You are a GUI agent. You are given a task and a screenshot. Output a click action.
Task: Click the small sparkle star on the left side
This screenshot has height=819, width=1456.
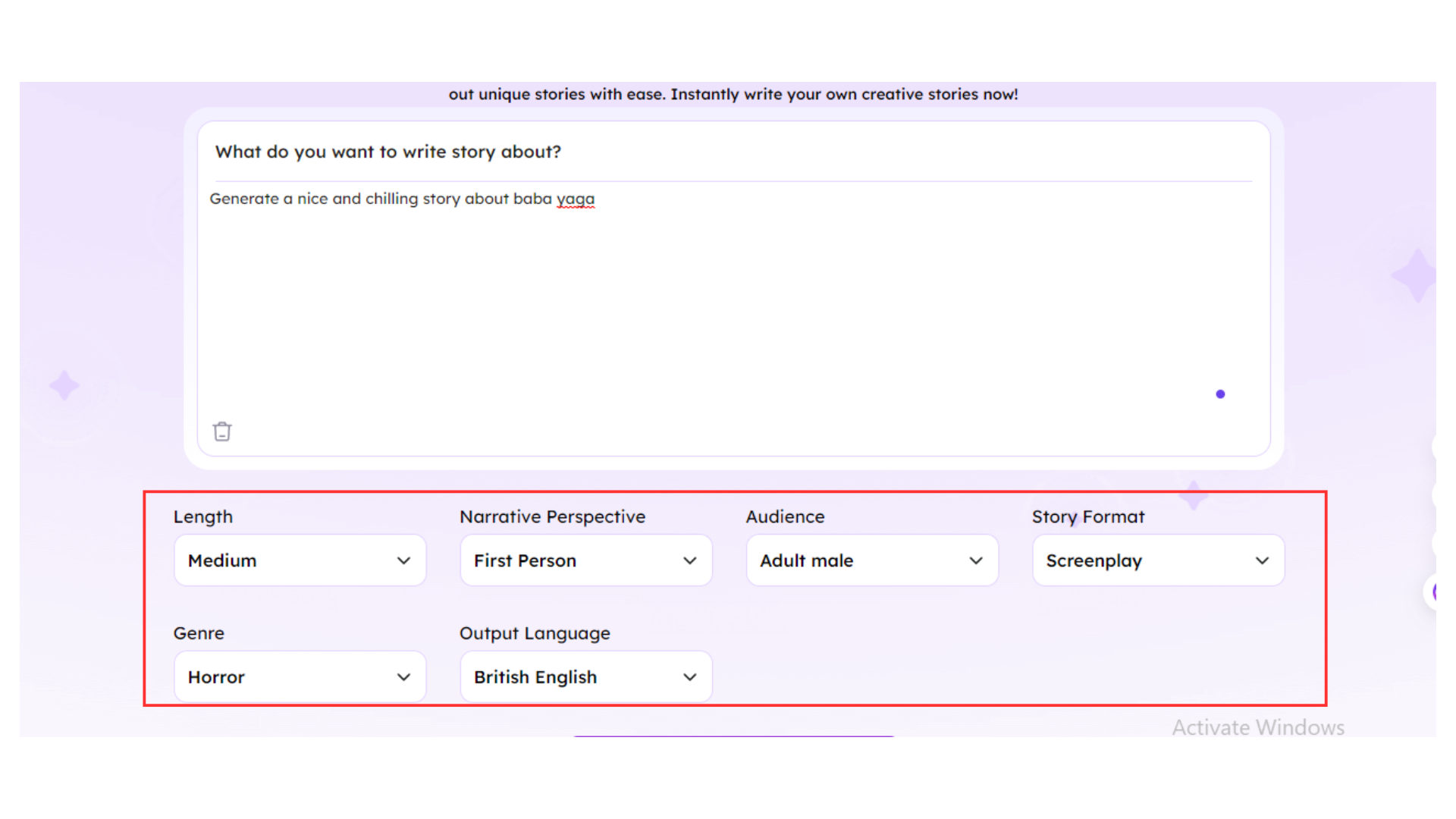click(x=64, y=385)
